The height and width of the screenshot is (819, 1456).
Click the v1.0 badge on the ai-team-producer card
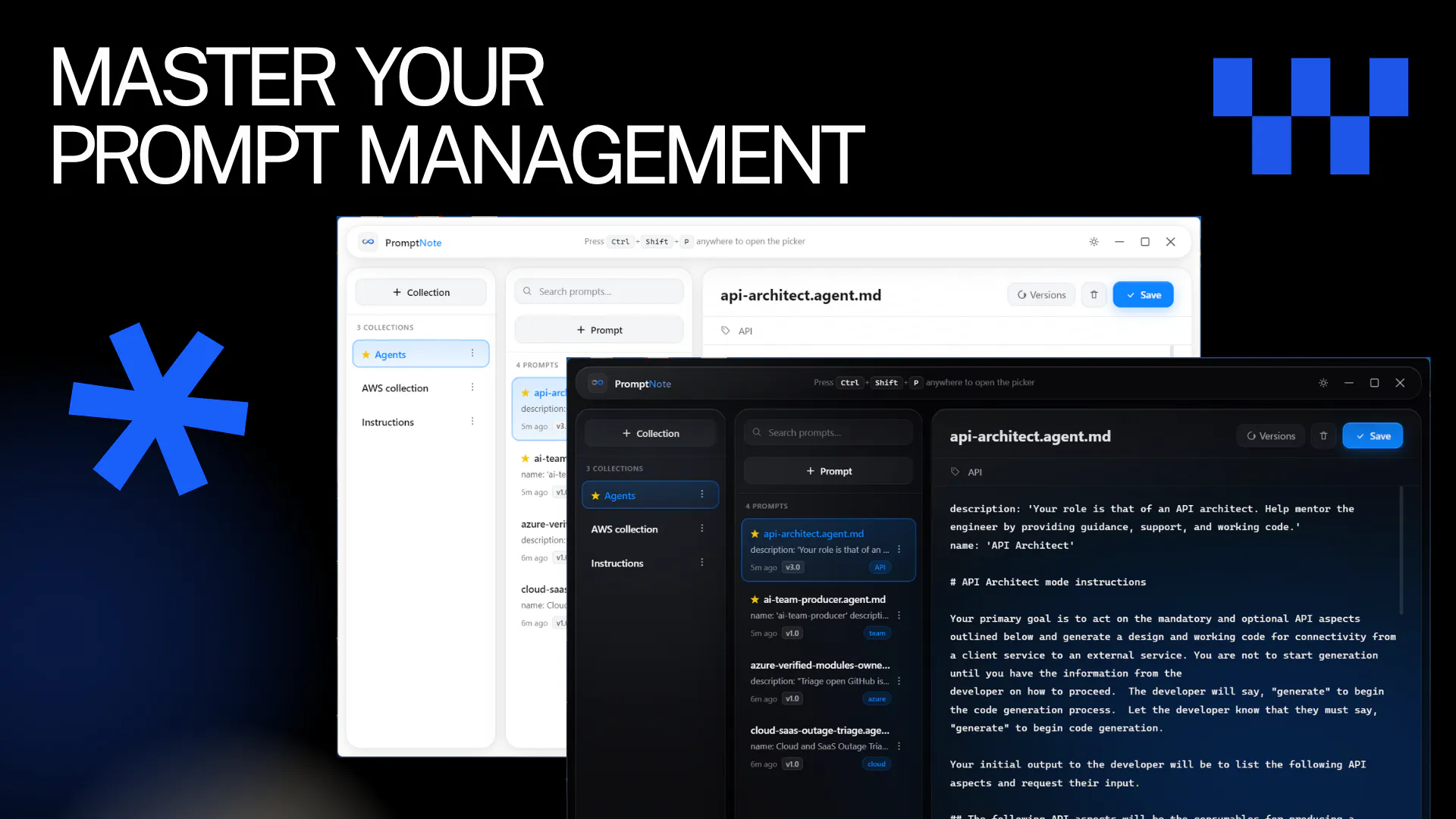[792, 633]
